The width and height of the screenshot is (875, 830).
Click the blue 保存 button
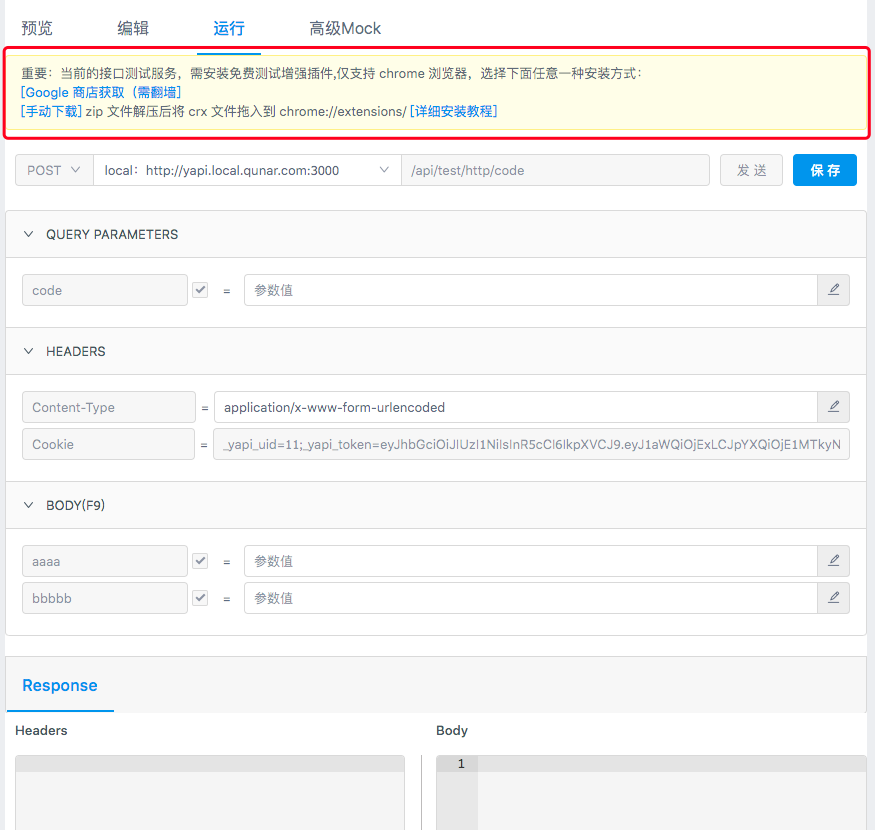pos(825,170)
